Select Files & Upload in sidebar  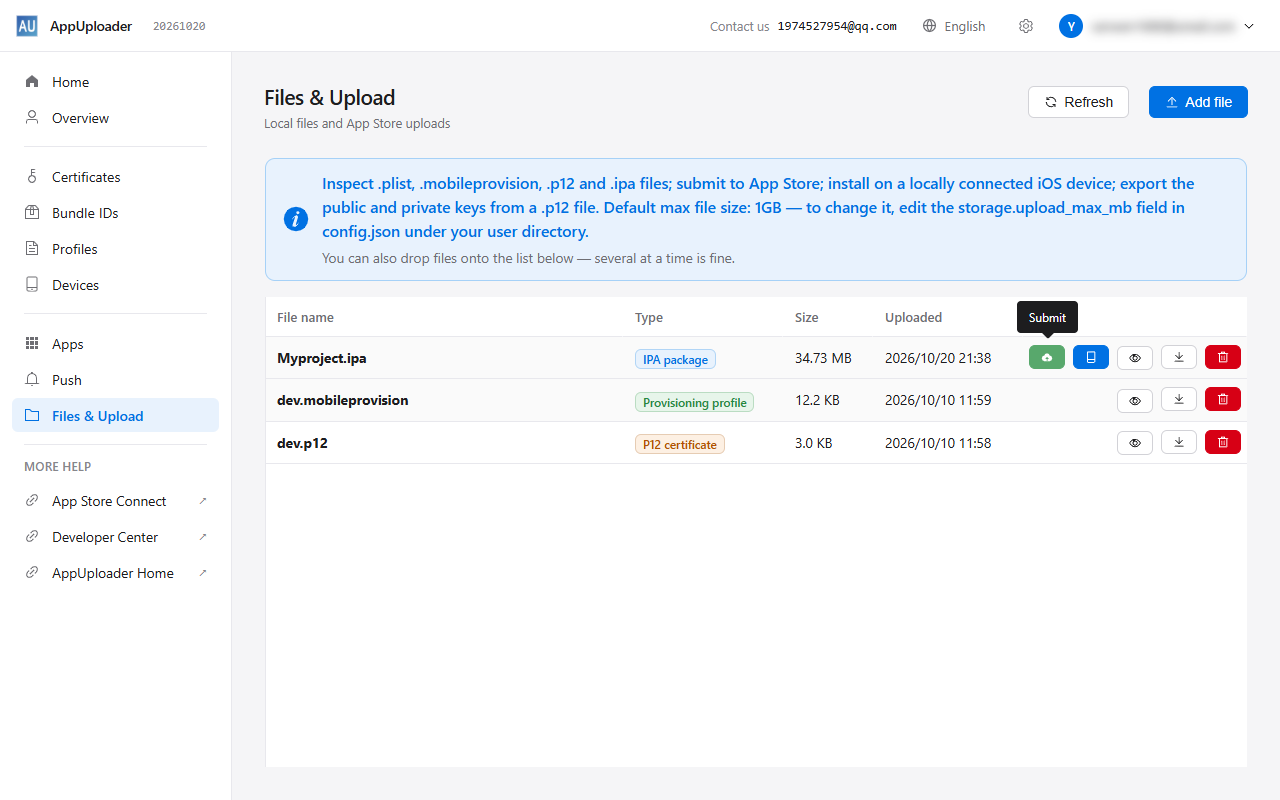coord(115,416)
